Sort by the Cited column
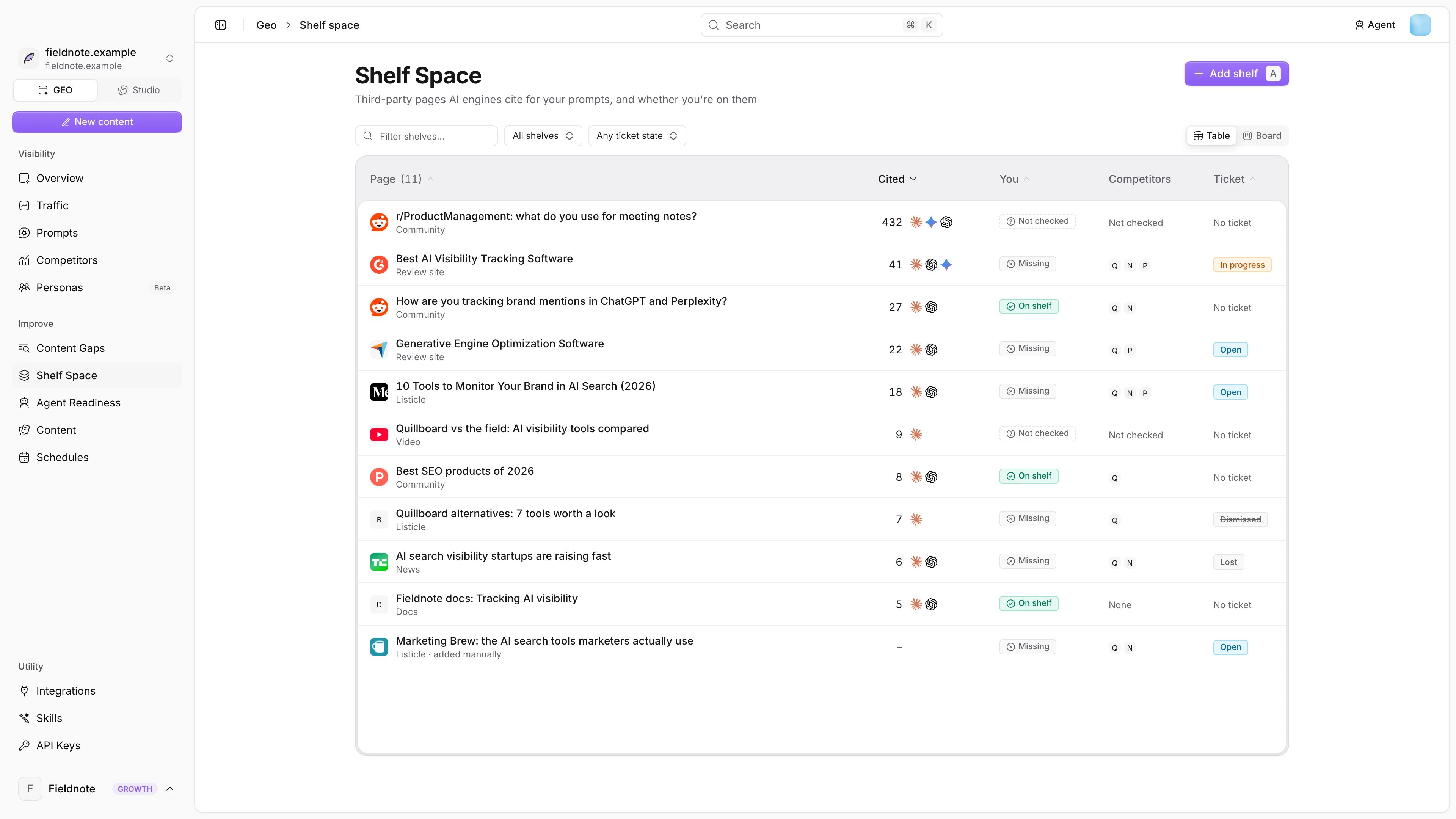The image size is (1456, 819). (x=897, y=179)
